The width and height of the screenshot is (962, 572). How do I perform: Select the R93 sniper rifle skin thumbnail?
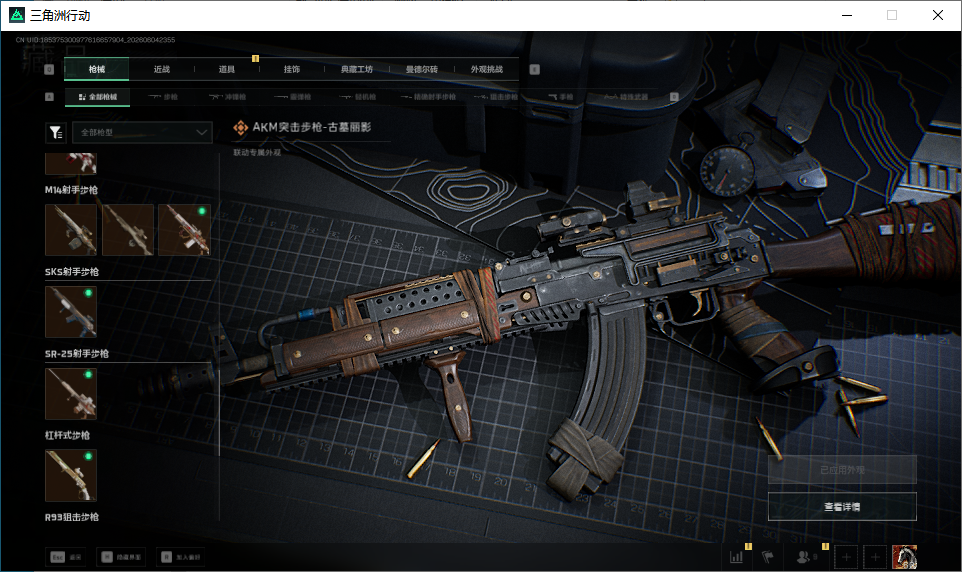[x=71, y=476]
